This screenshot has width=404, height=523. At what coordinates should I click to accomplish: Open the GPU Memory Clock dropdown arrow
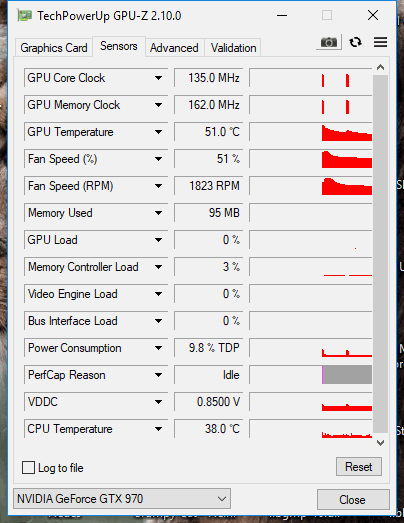coord(158,105)
